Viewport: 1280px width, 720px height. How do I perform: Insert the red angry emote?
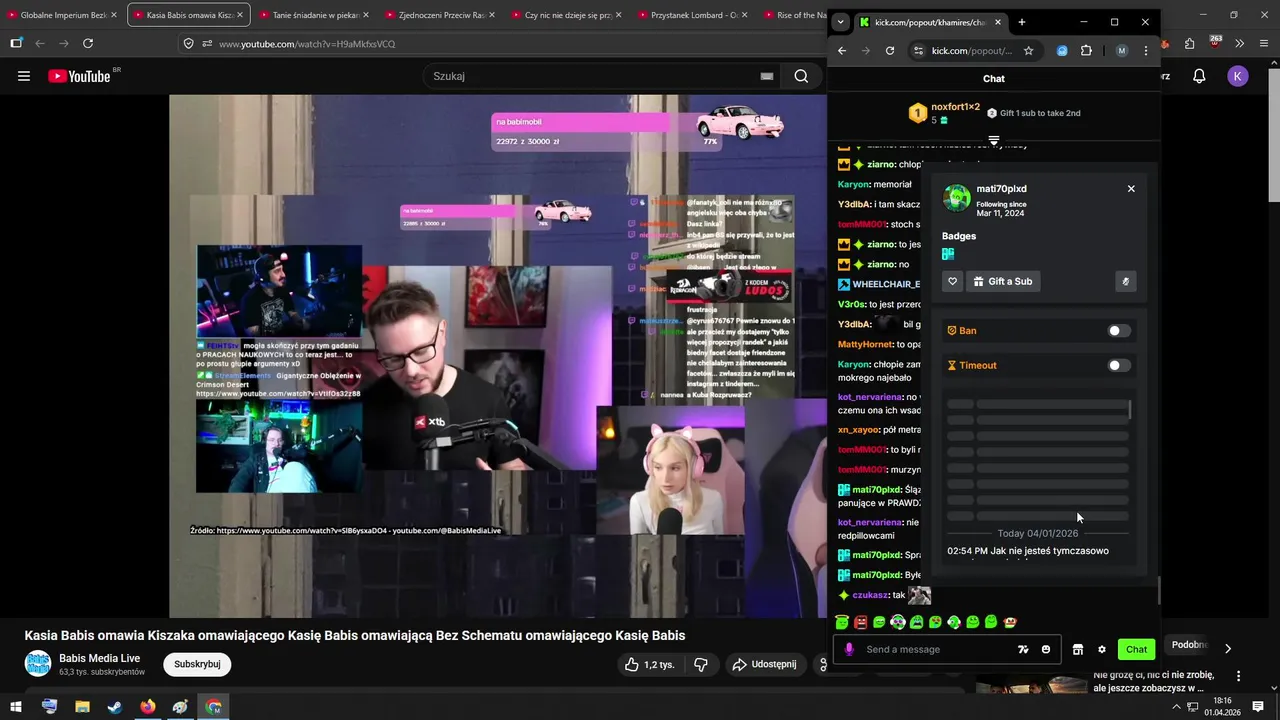860,622
